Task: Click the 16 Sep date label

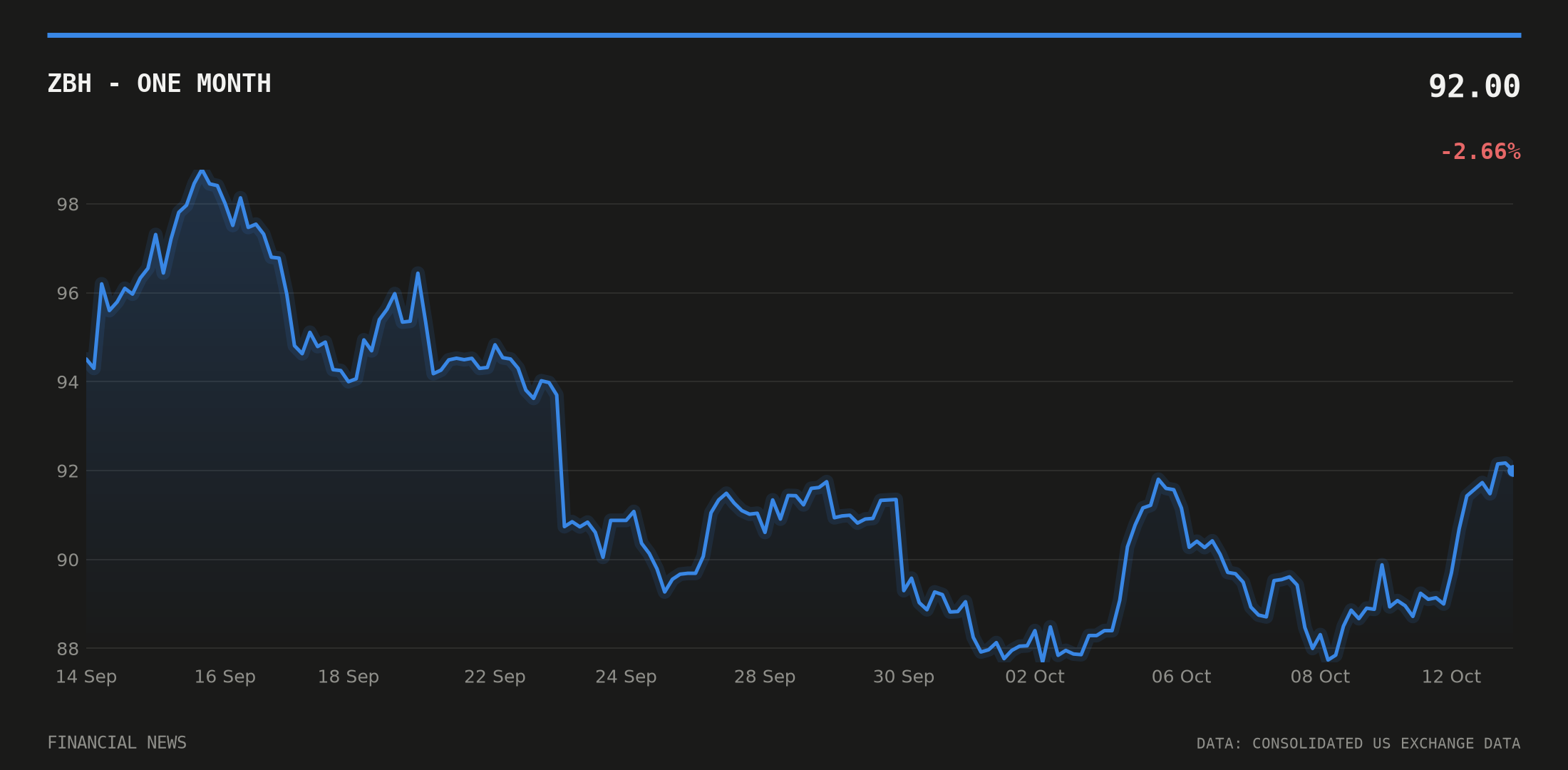Action: [x=225, y=677]
